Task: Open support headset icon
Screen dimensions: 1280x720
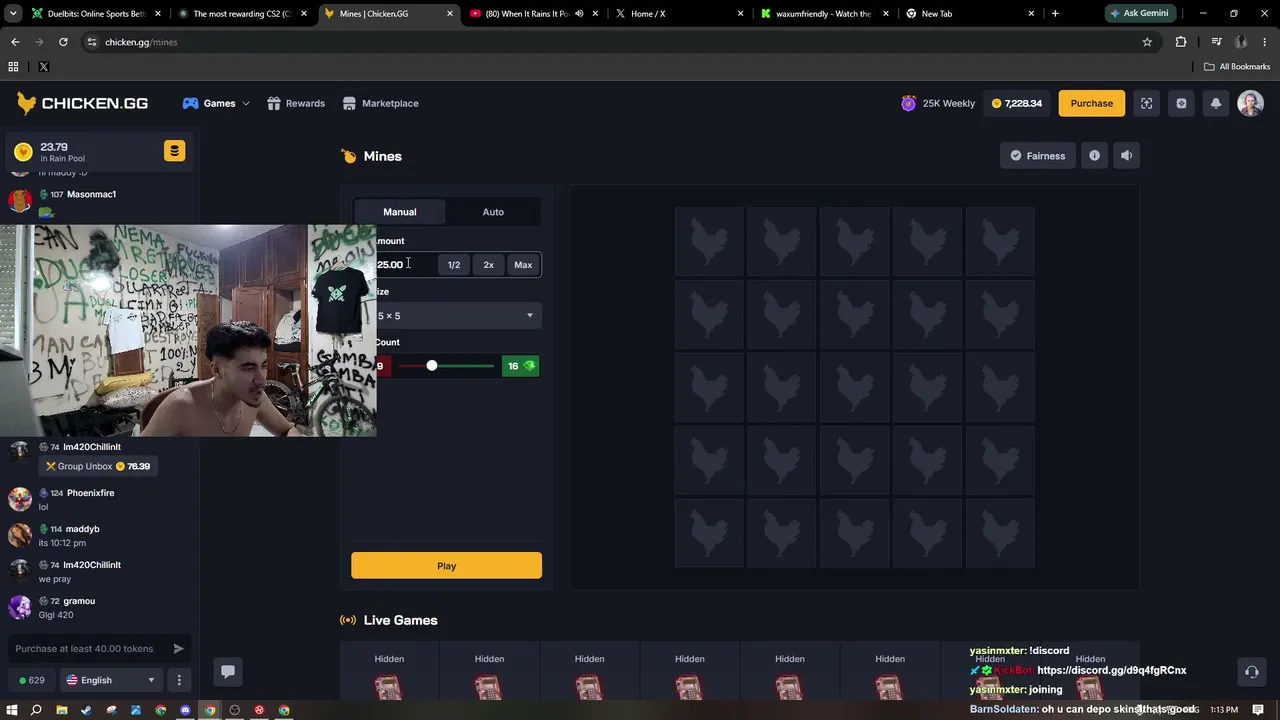Action: [x=1251, y=672]
